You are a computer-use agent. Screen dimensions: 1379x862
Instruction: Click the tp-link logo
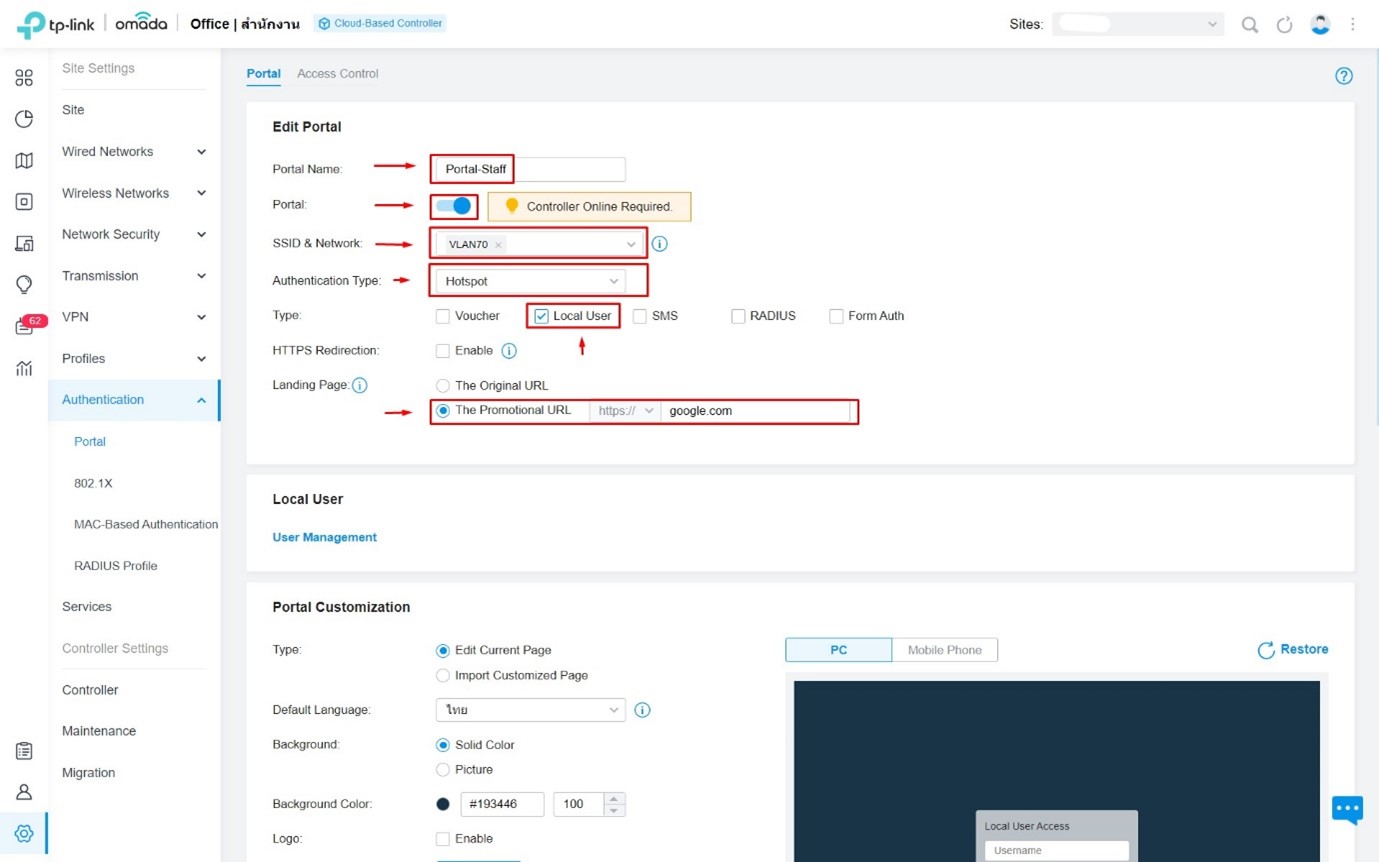(x=56, y=24)
